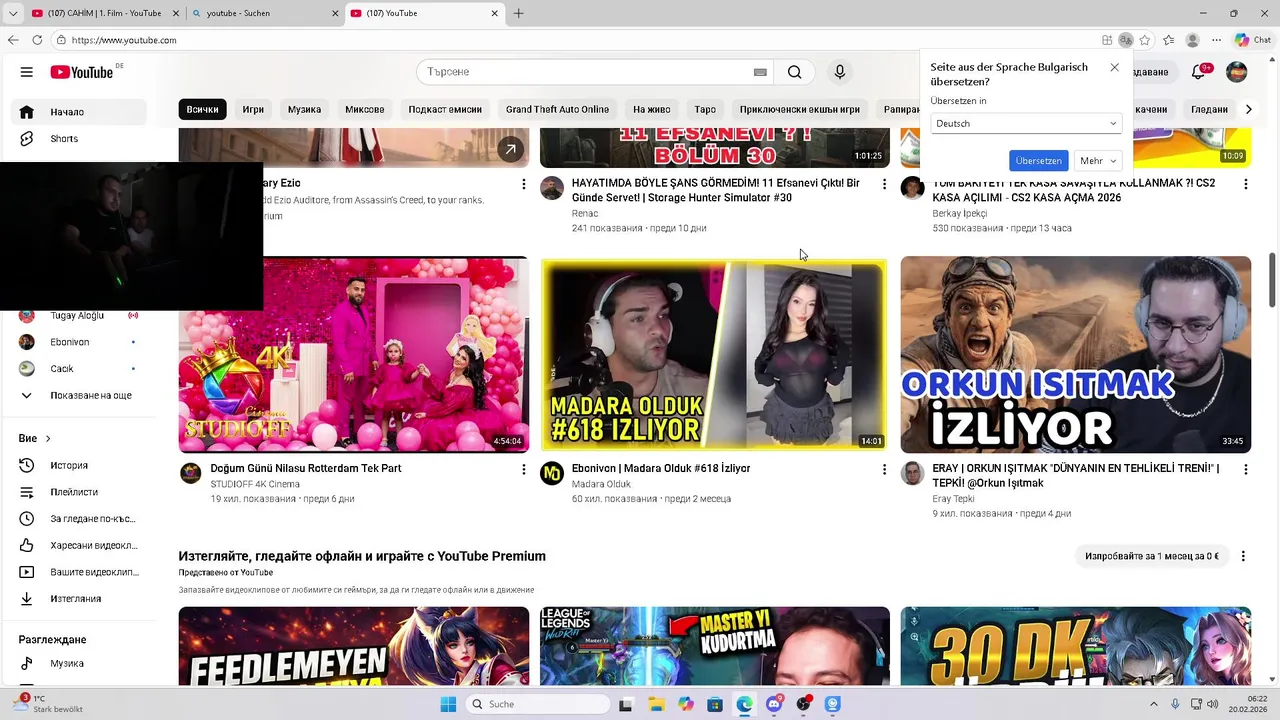Open options for Ebonivon Madara Olduk video
The width and height of the screenshot is (1280, 720).
(x=884, y=469)
